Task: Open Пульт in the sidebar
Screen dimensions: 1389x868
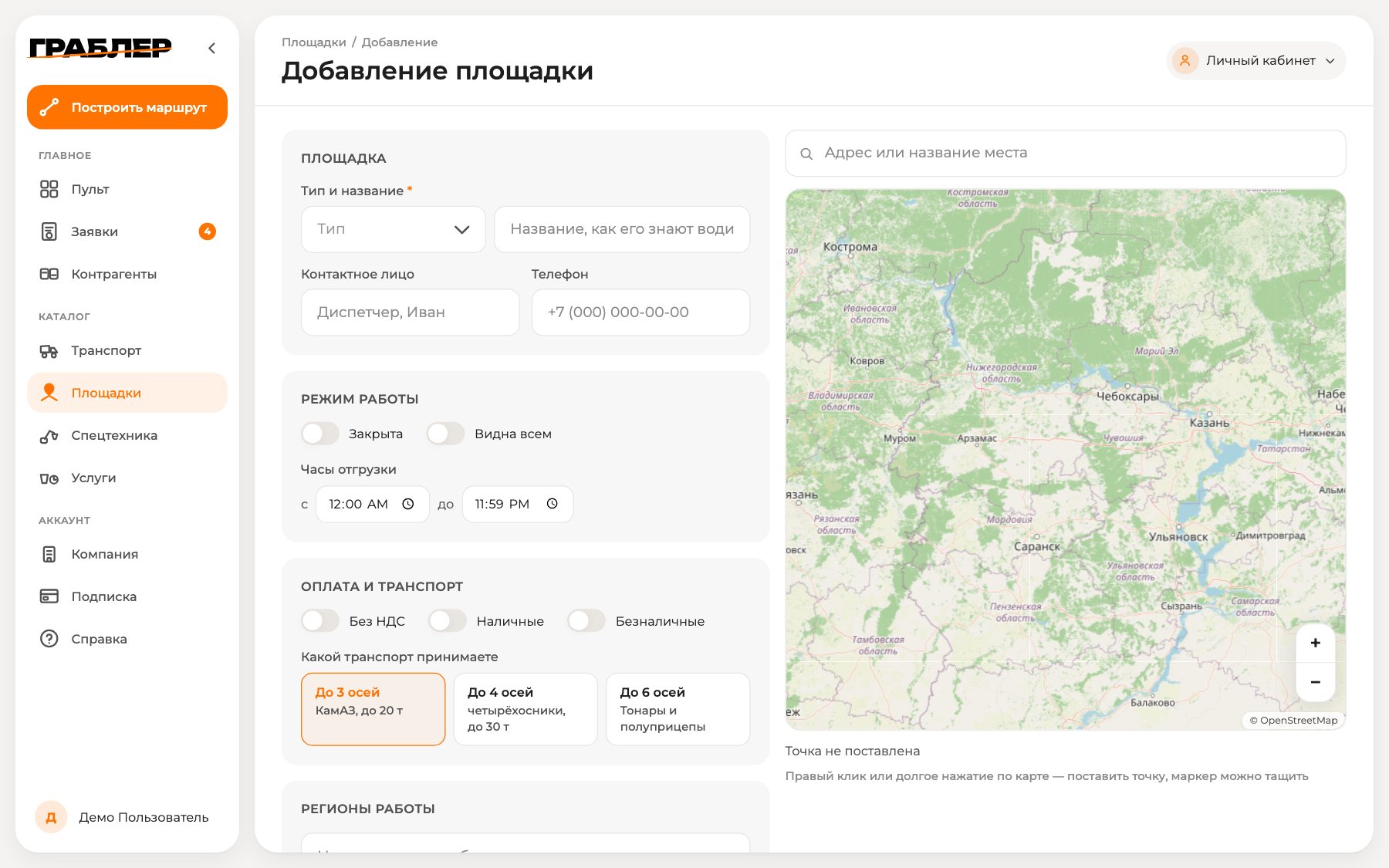Action: [127, 189]
